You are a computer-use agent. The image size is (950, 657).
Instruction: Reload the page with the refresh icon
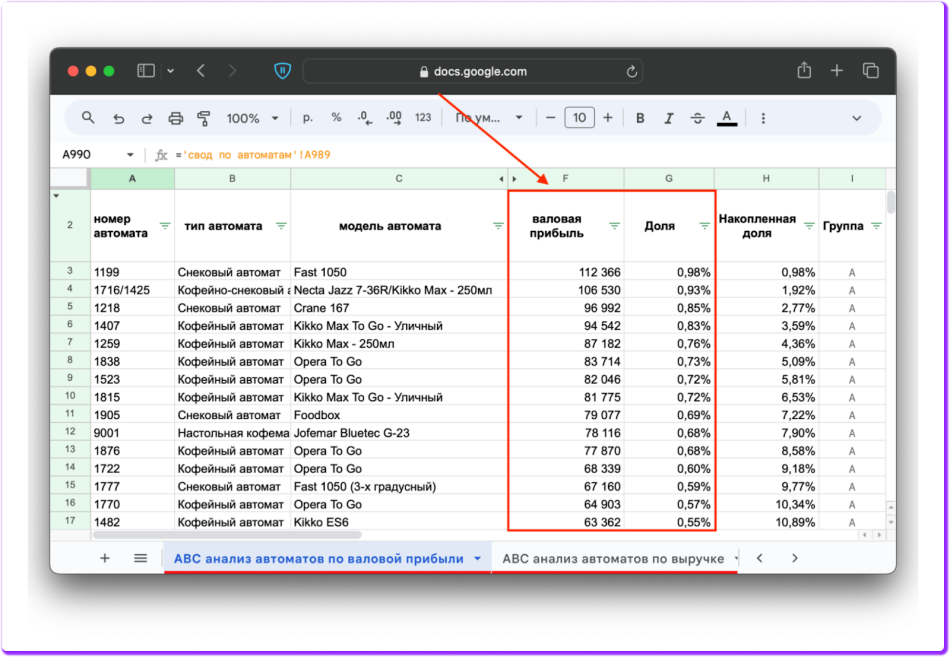pyautogui.click(x=632, y=72)
